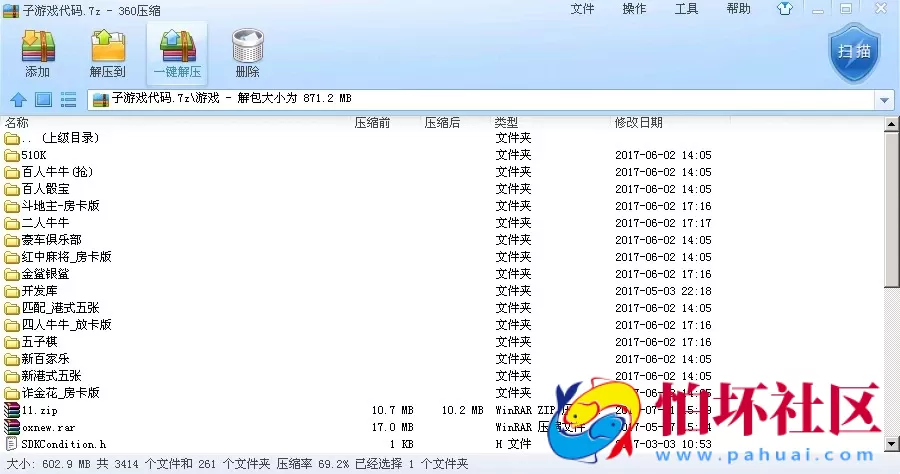The image size is (900, 474).
Task: Click the 1 KB size of SDKCondition.h
Action: point(401,444)
